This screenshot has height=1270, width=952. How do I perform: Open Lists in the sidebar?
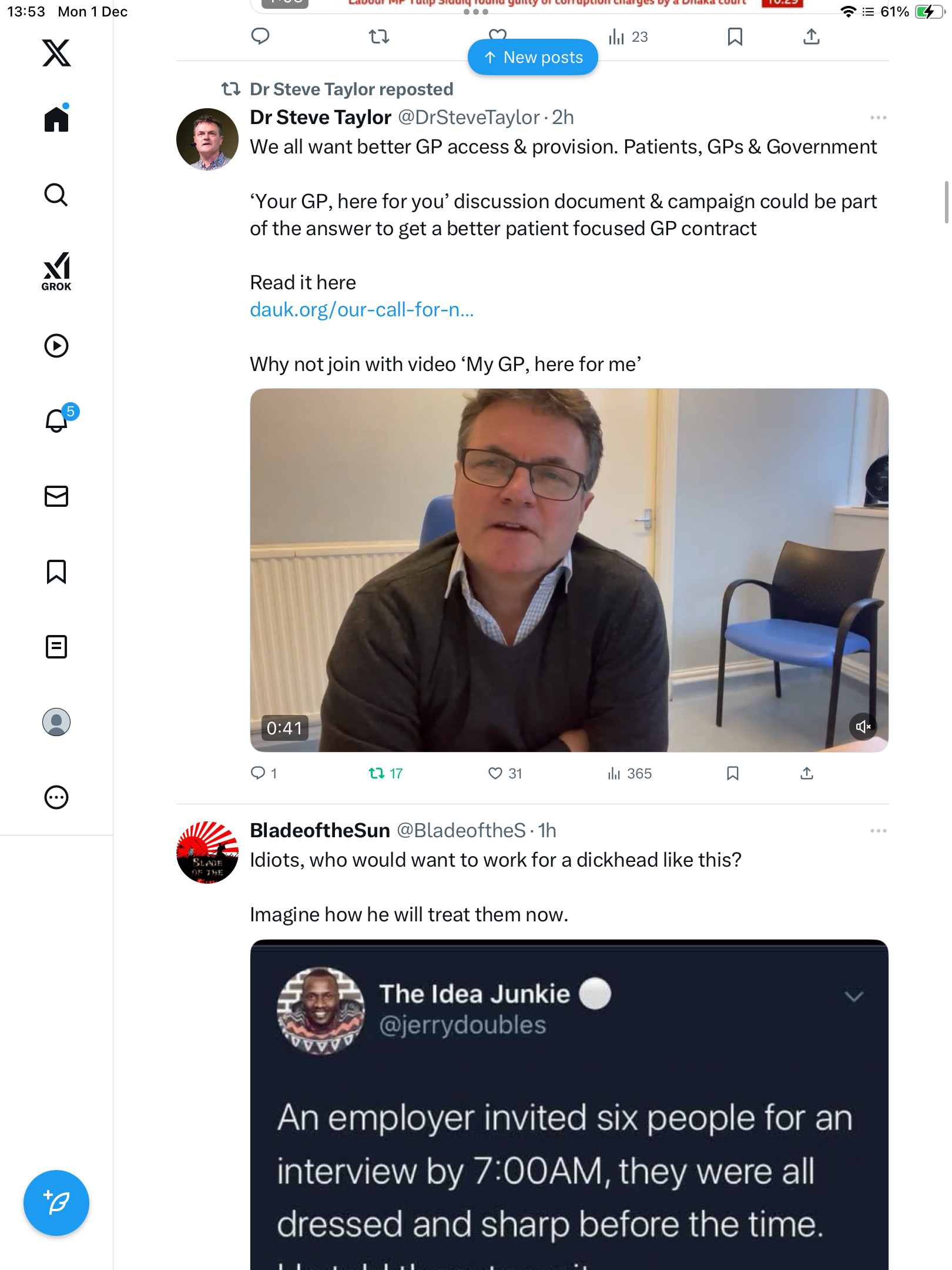pos(56,647)
